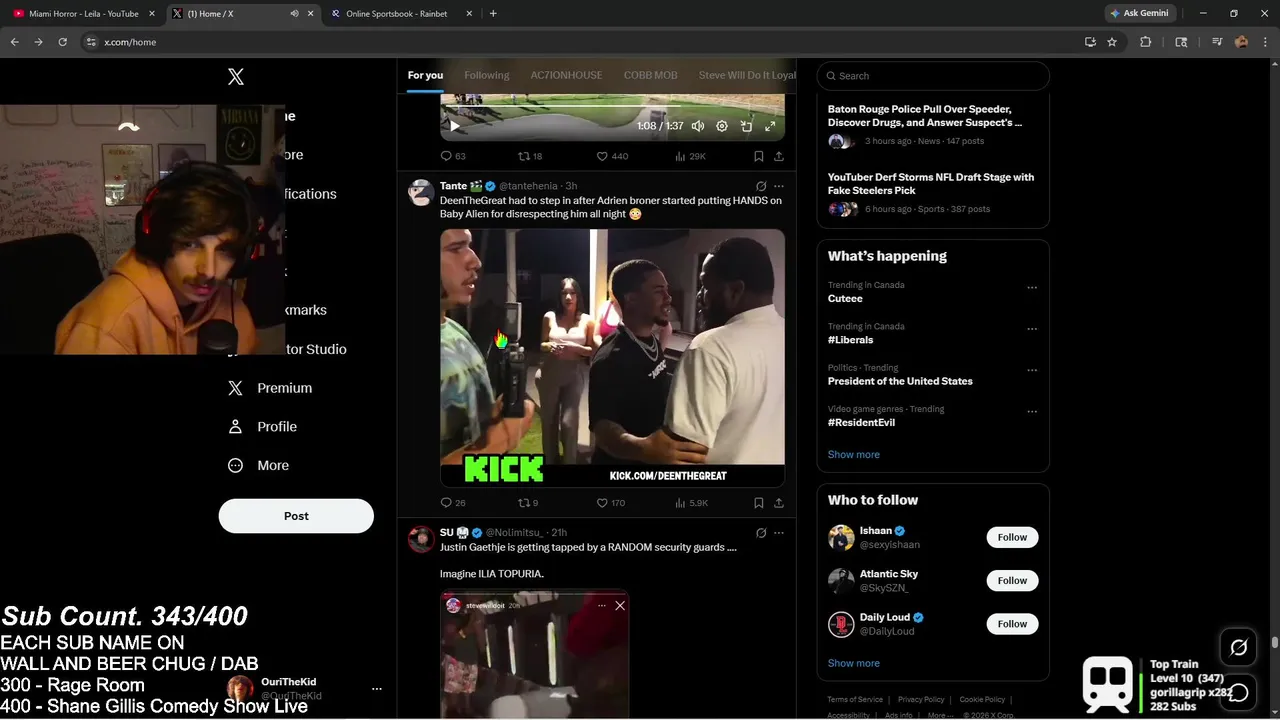Follow Ishaan
1280x720 pixels.
(x=1012, y=538)
